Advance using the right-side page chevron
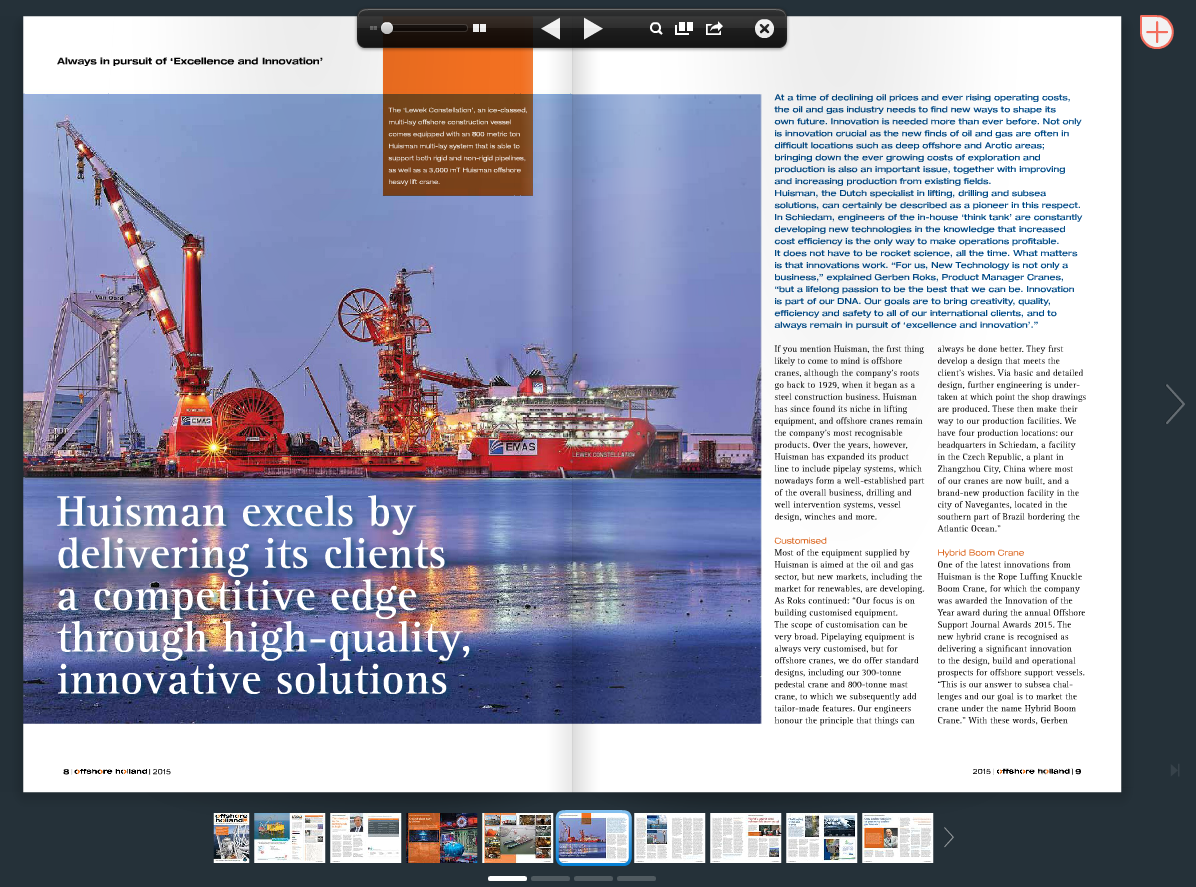Viewport: 1196px width, 887px height. [1175, 403]
